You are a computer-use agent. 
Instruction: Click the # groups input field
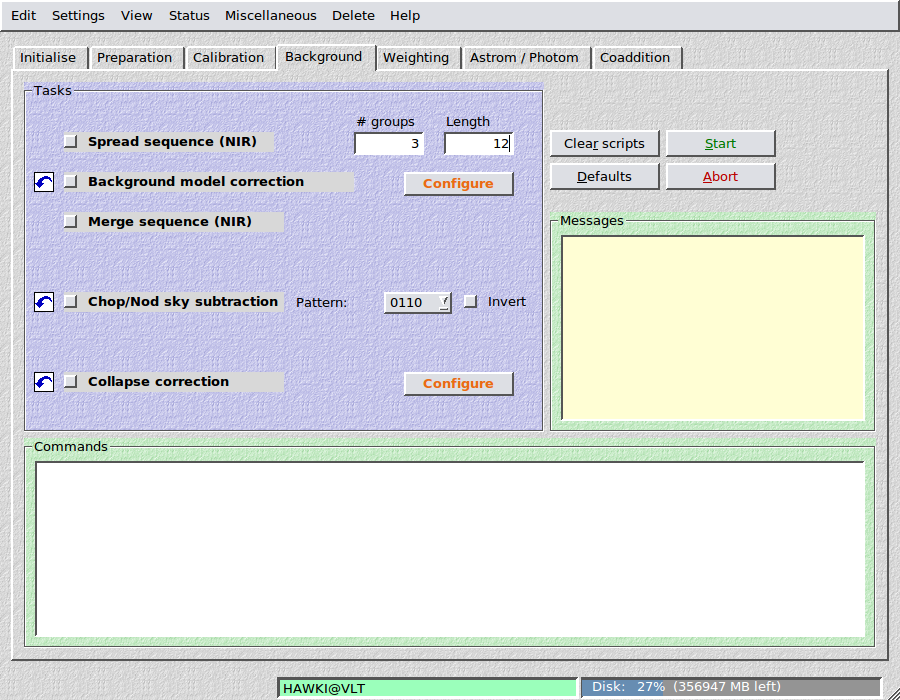(388, 144)
